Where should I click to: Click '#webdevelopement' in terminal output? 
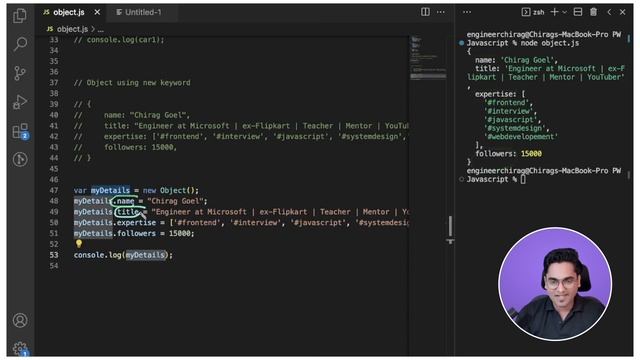click(520, 136)
